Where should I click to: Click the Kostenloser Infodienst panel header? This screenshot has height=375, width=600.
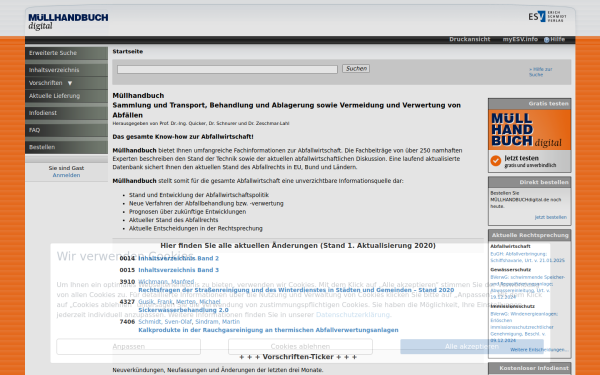tap(530, 368)
